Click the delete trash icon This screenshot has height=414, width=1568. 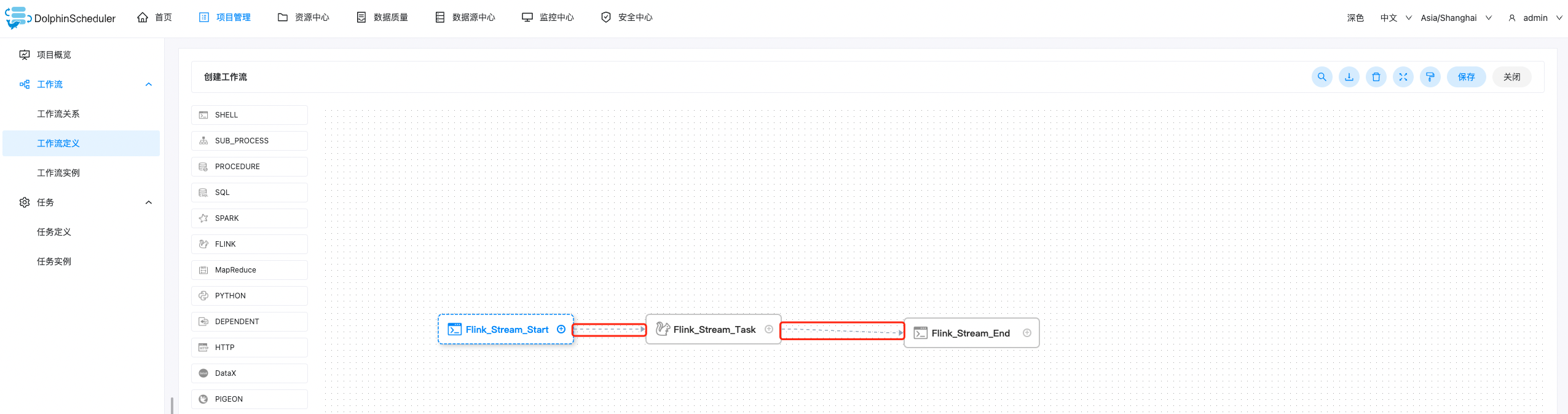tap(1376, 77)
